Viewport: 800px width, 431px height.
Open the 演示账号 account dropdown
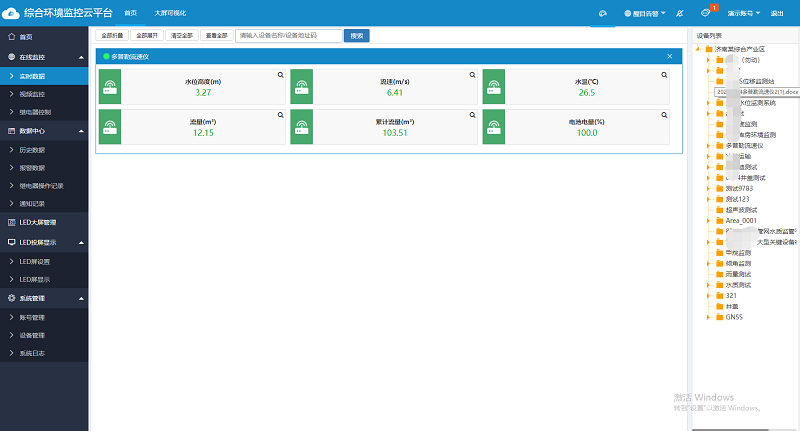click(743, 14)
